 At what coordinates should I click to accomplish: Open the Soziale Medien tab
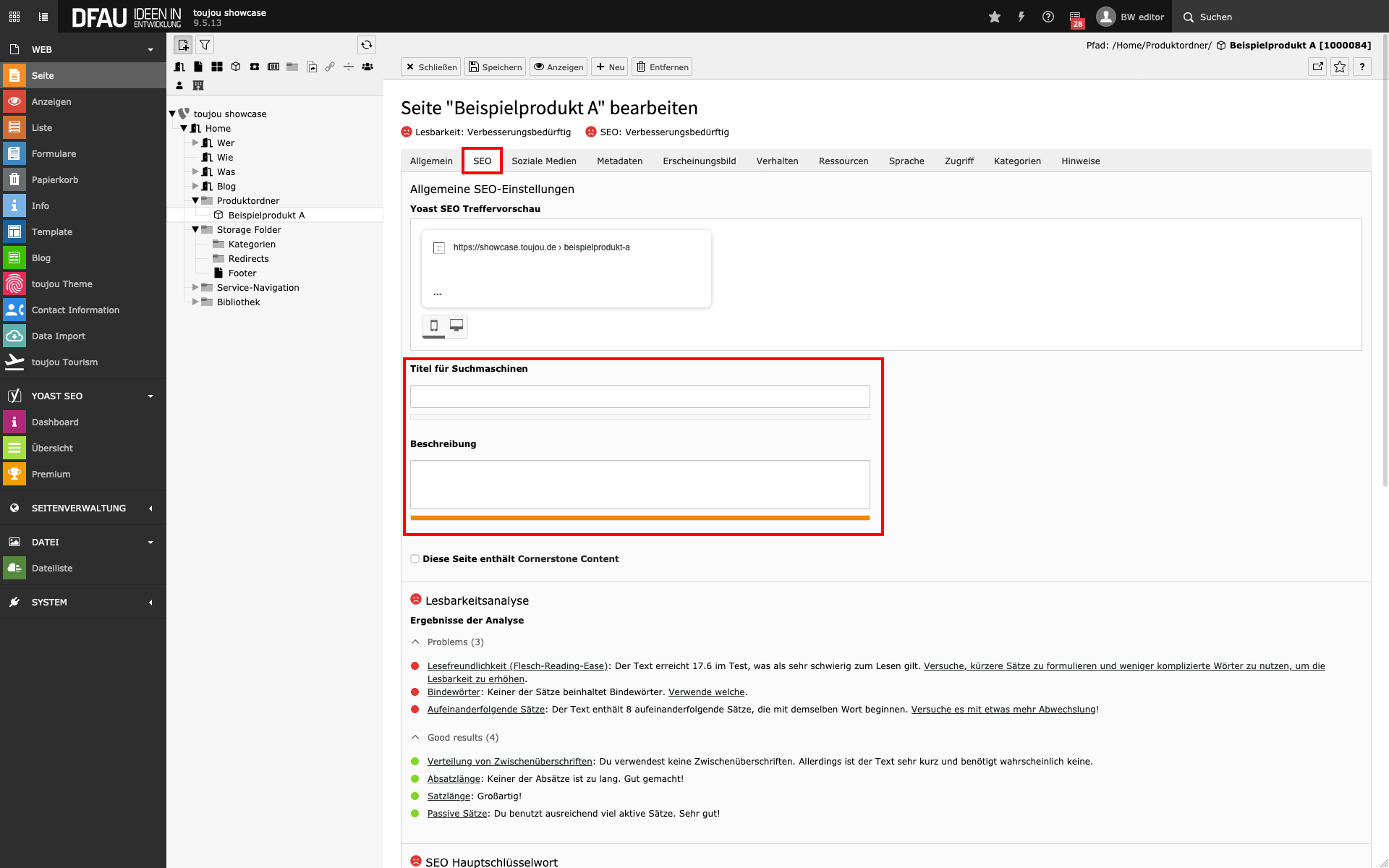point(543,161)
